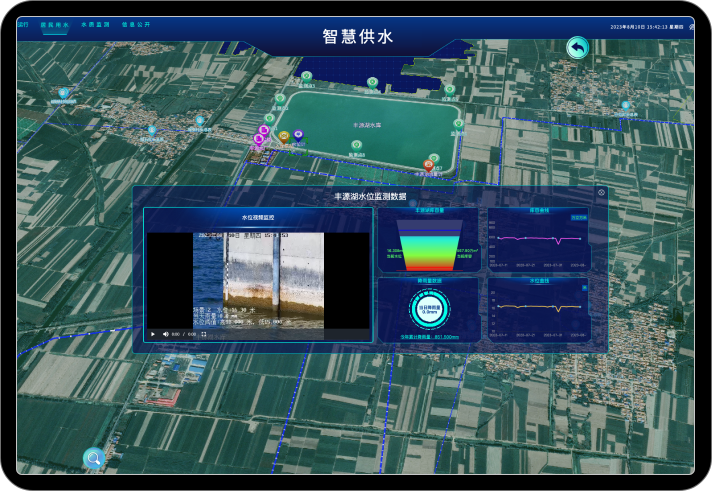Click the 水位曲线 chart line
Screen dimensions: 712x491
click(538, 305)
